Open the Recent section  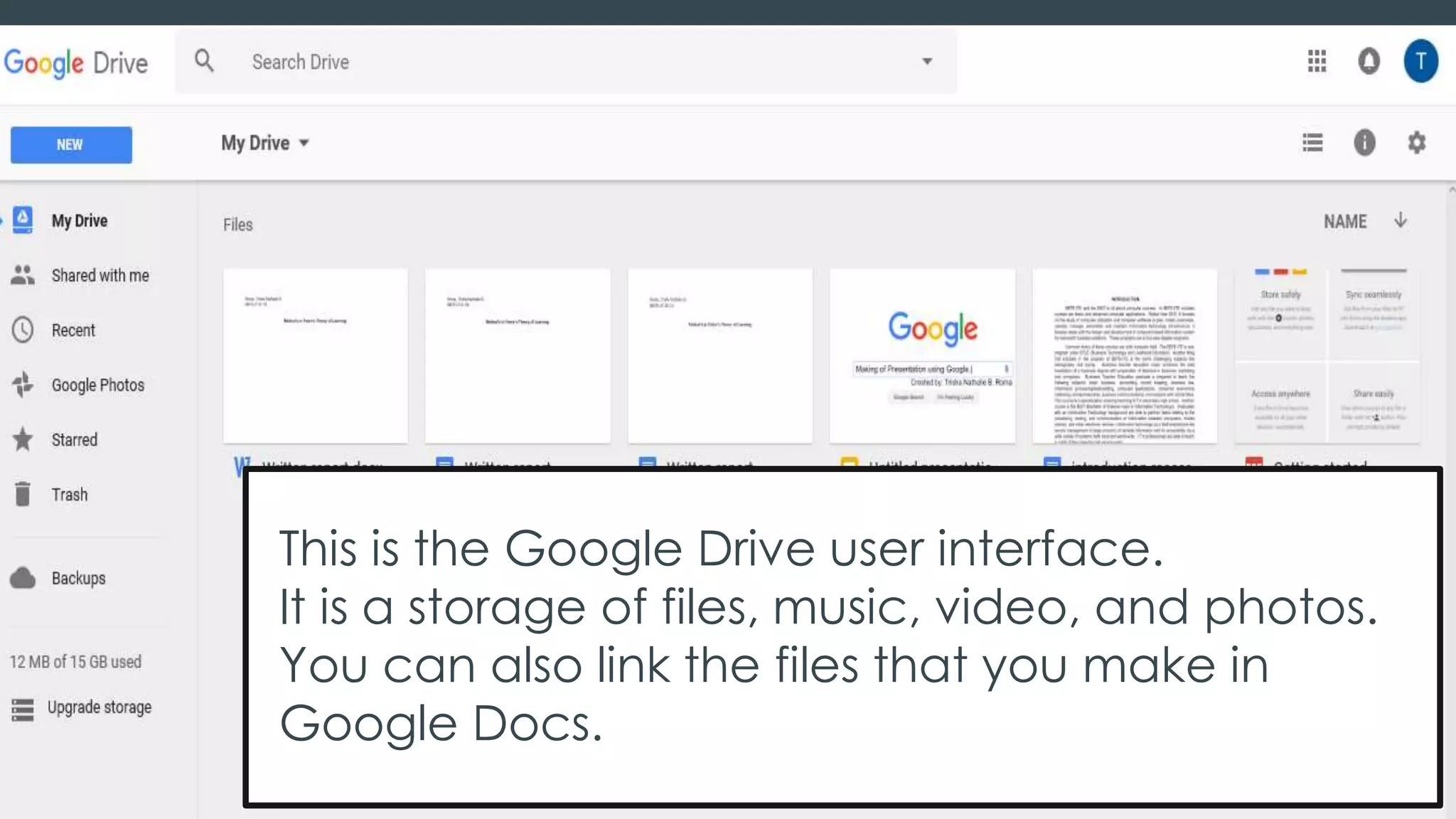point(73,331)
